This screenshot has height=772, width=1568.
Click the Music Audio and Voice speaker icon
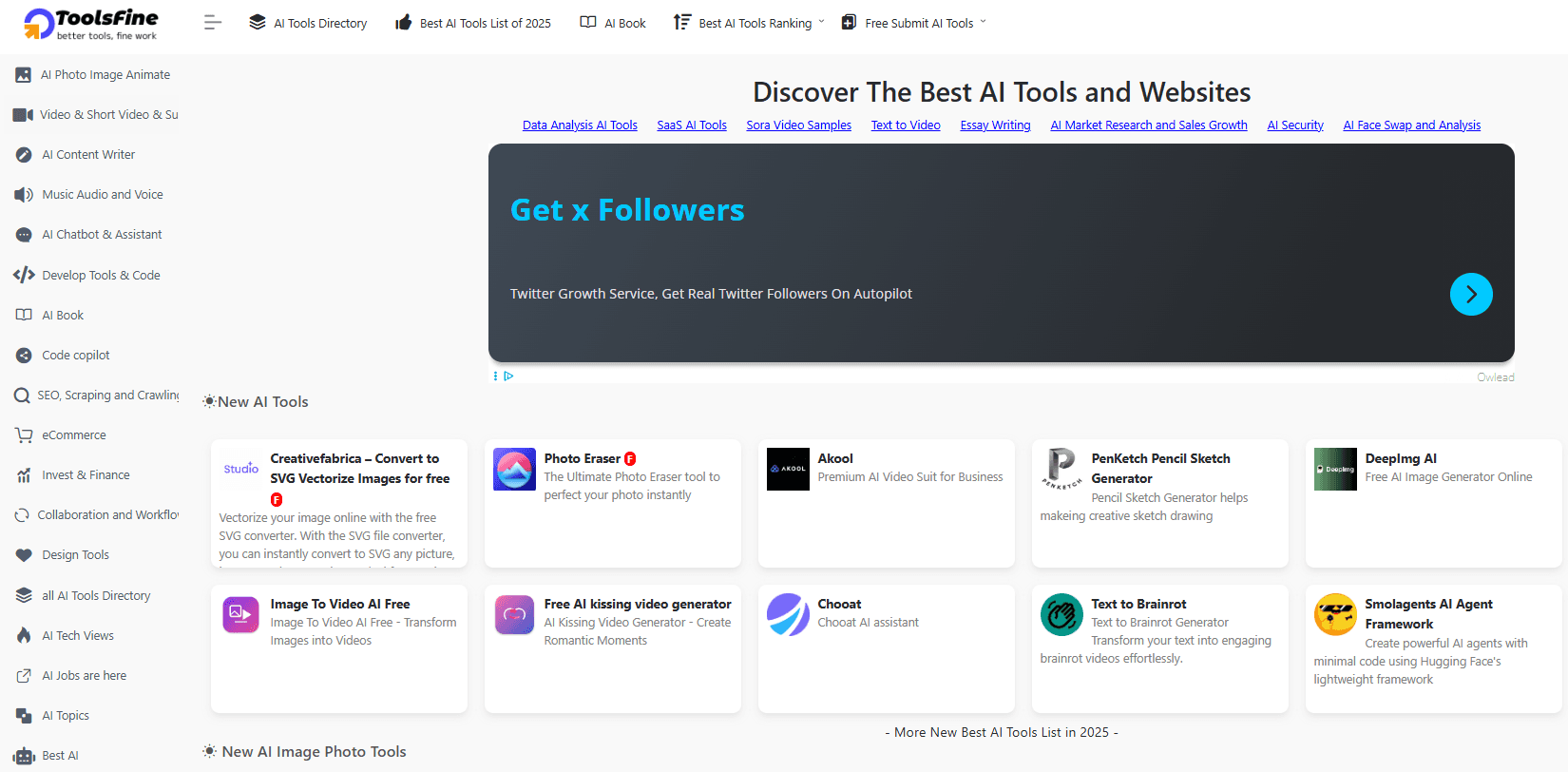24,194
